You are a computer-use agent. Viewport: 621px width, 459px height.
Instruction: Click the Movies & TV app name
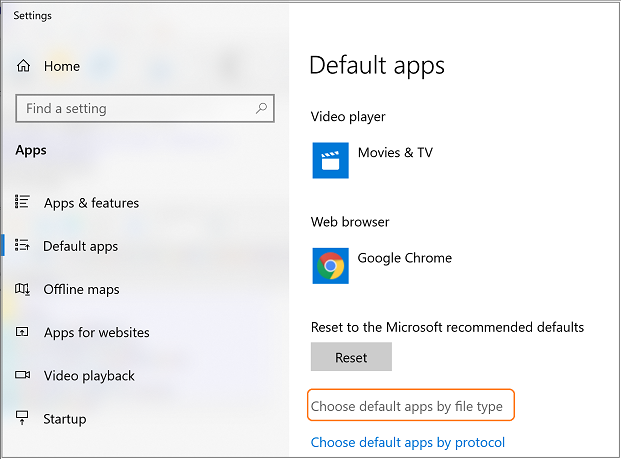pos(395,153)
